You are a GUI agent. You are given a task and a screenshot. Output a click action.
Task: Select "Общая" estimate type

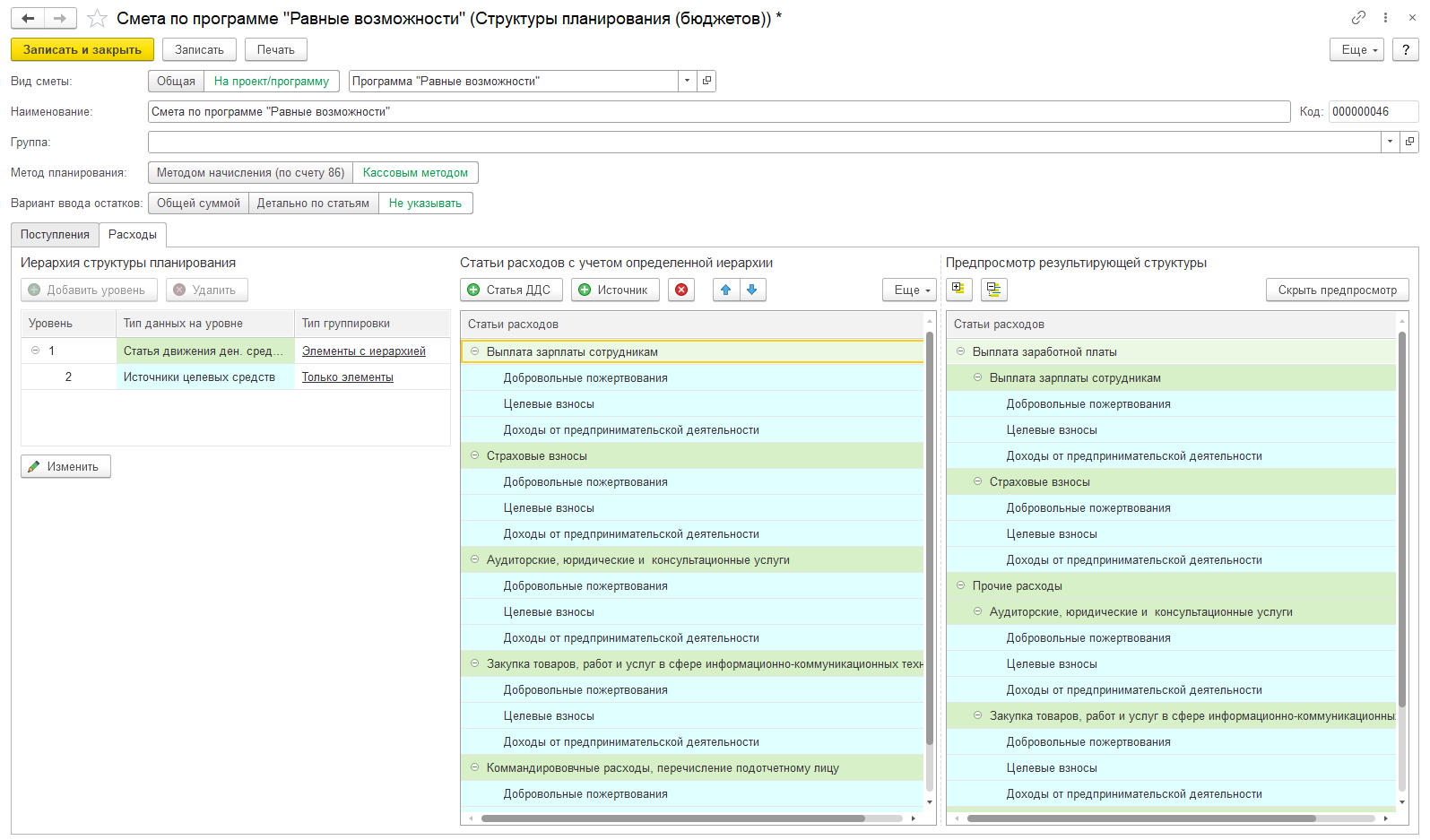click(176, 81)
